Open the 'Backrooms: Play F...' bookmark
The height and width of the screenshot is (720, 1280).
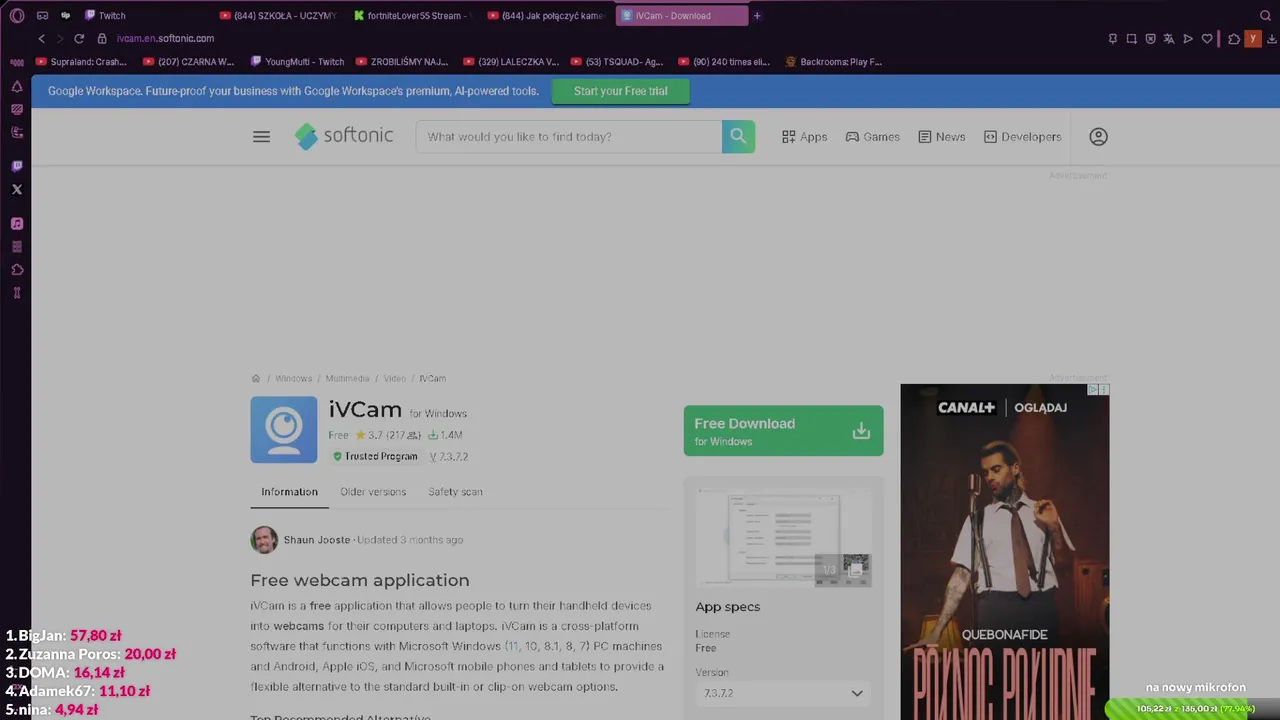pyautogui.click(x=833, y=62)
